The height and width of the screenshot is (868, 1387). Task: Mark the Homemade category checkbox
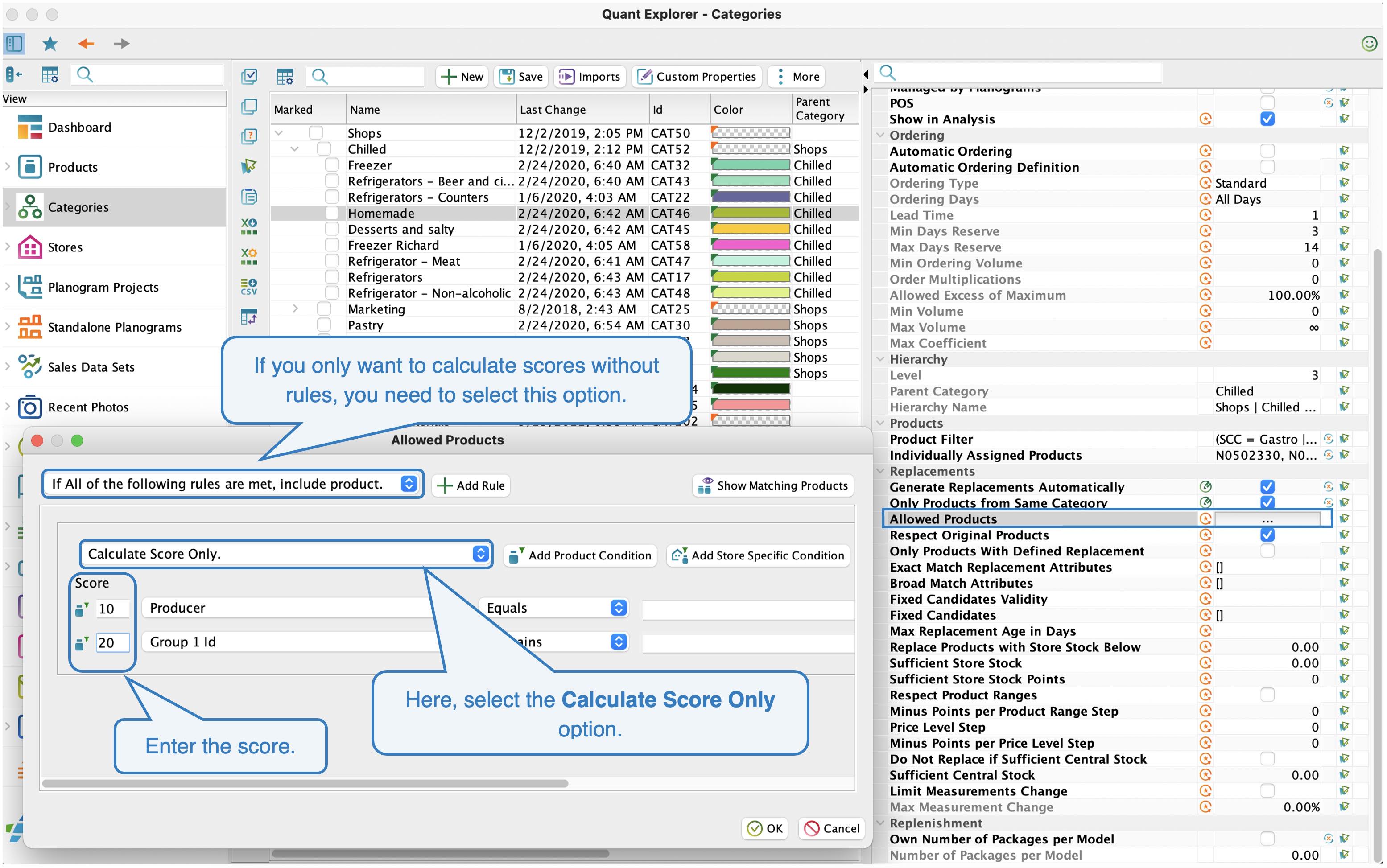[332, 213]
